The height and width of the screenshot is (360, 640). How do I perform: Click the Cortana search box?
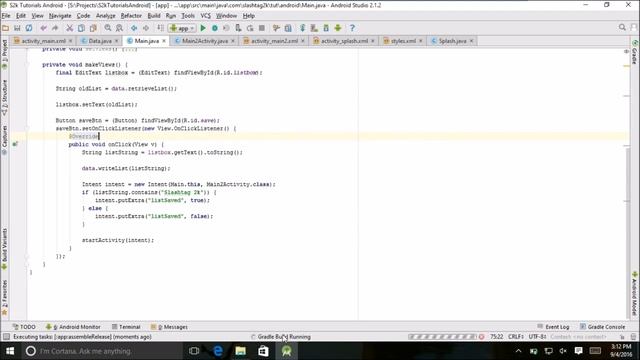tap(102, 351)
